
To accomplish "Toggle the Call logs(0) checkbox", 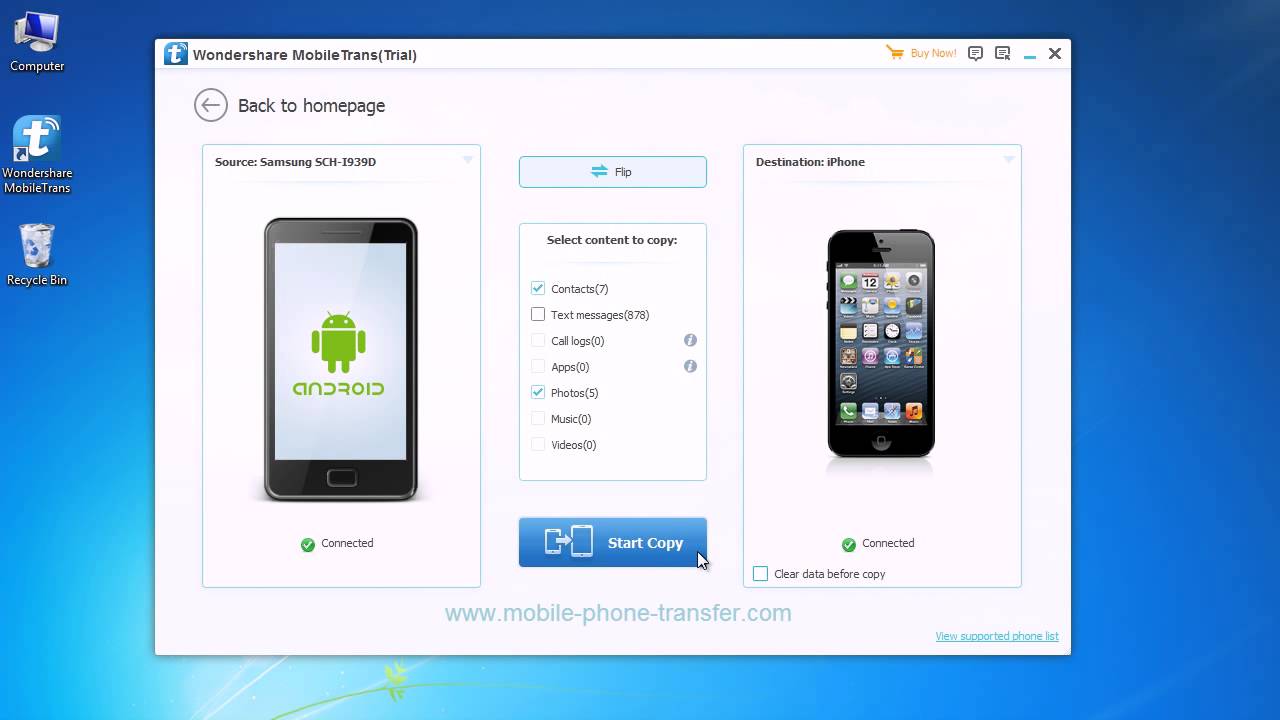I will pos(538,340).
